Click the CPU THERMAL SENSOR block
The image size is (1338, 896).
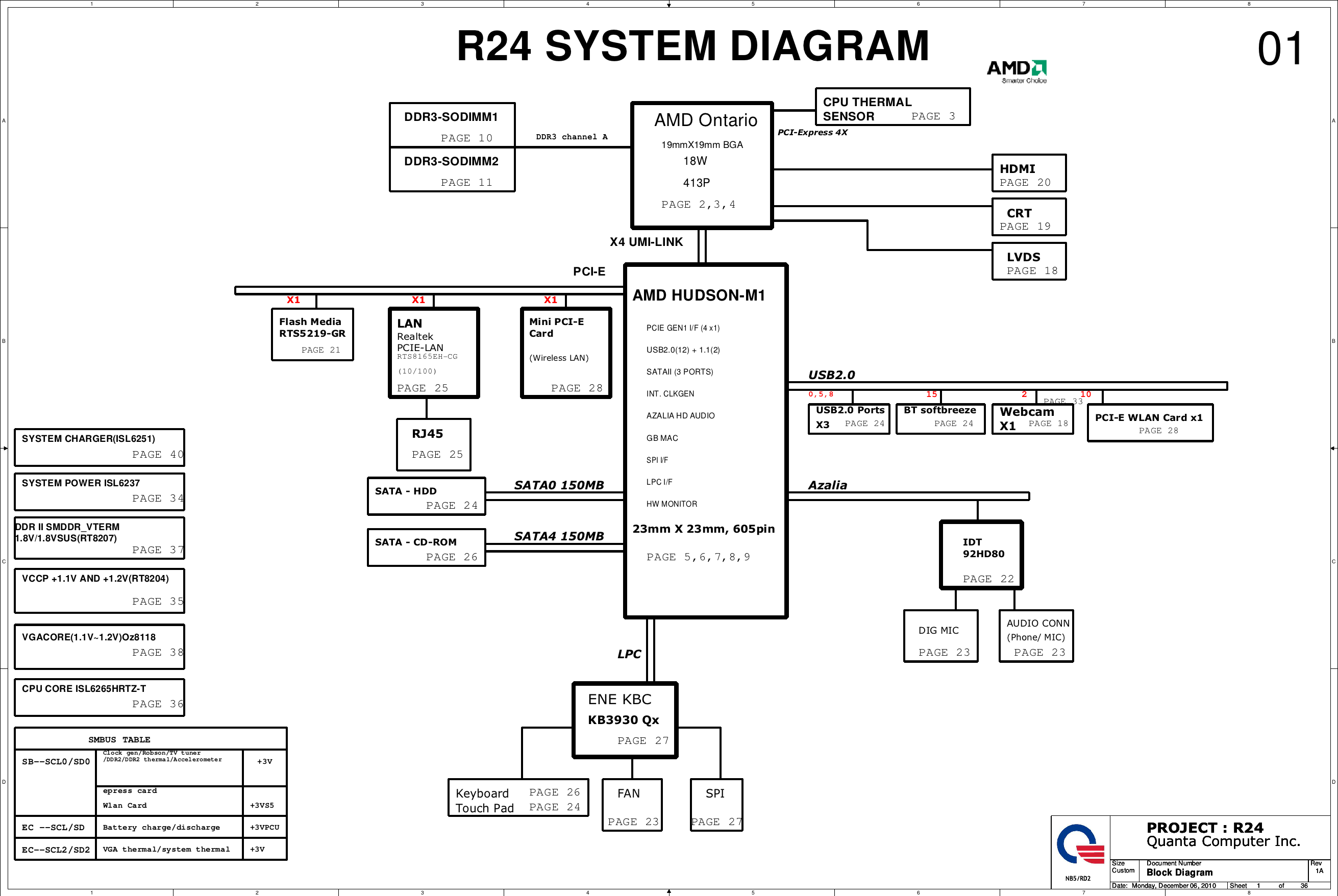click(x=893, y=107)
